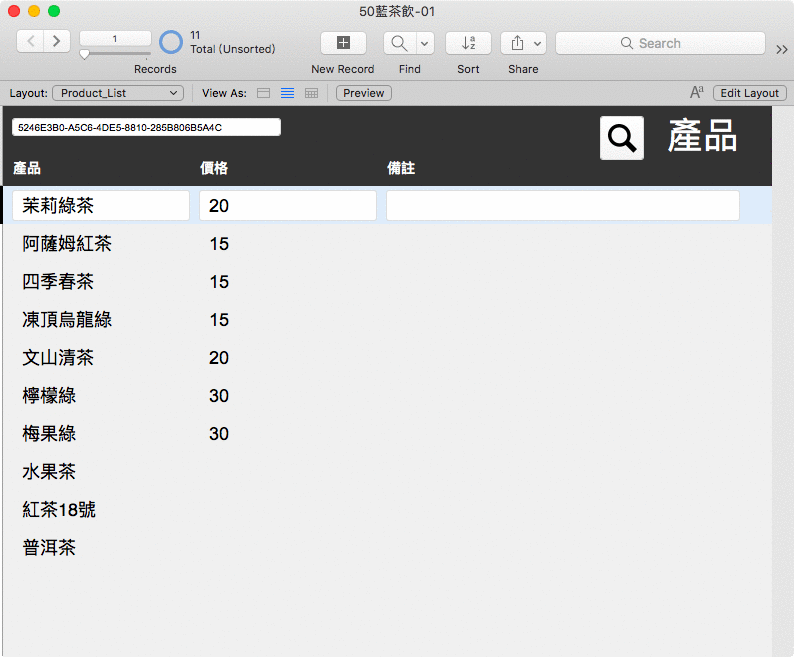Open the Product_List layout dropdown
The height and width of the screenshot is (657, 794).
tap(118, 93)
